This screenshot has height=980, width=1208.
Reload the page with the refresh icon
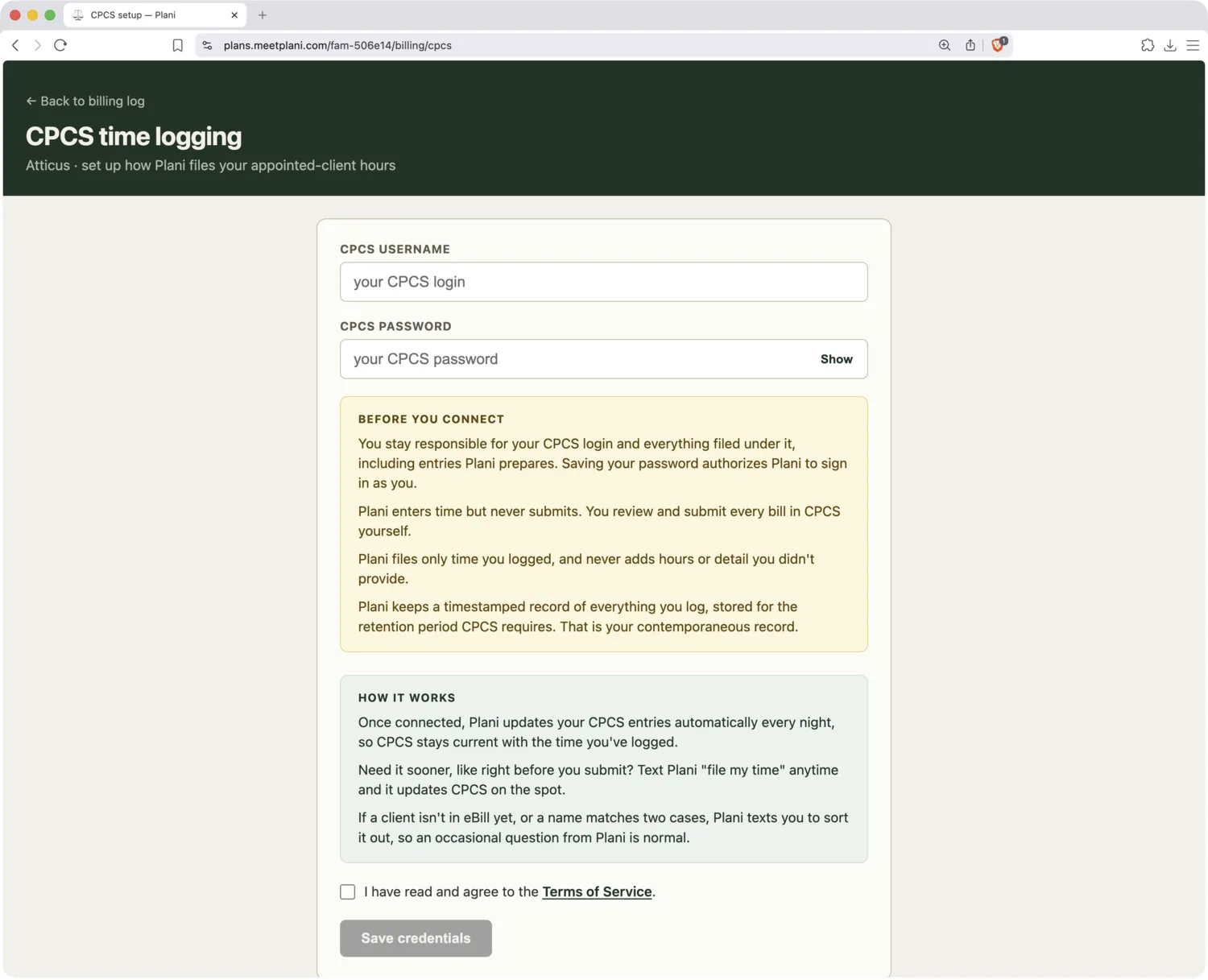point(60,45)
